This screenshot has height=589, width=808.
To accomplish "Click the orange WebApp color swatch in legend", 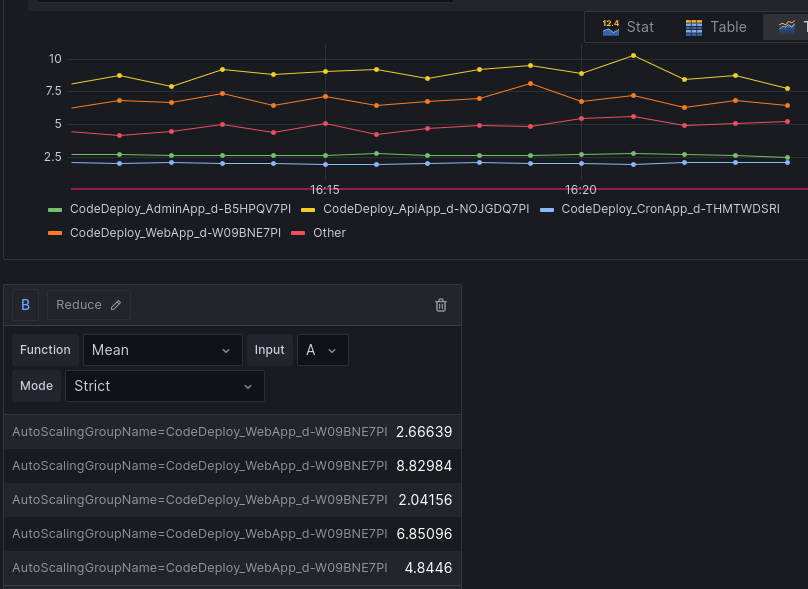I will click(56, 233).
